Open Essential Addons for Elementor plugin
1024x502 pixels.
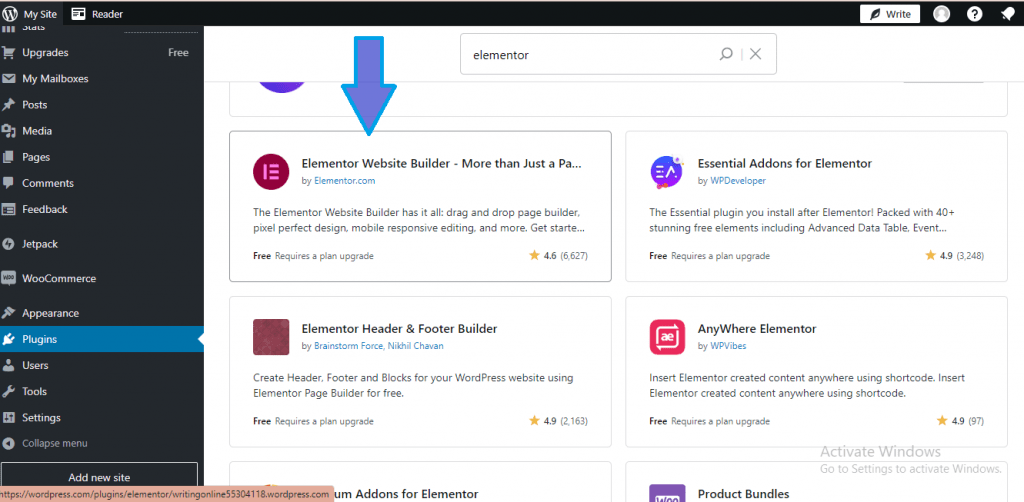coord(784,164)
